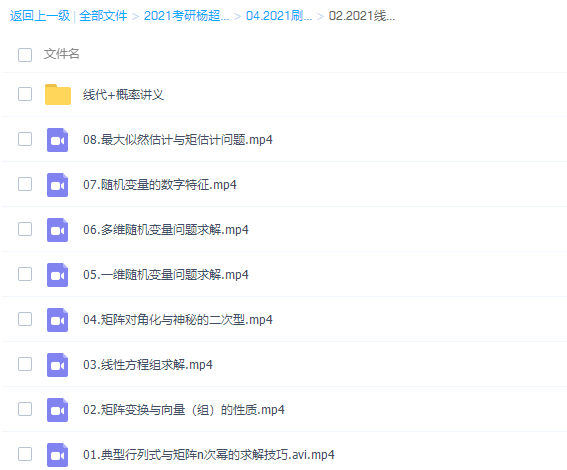Open the 线代+概率讲义 folder icon
This screenshot has width=567, height=470.
[x=58, y=94]
